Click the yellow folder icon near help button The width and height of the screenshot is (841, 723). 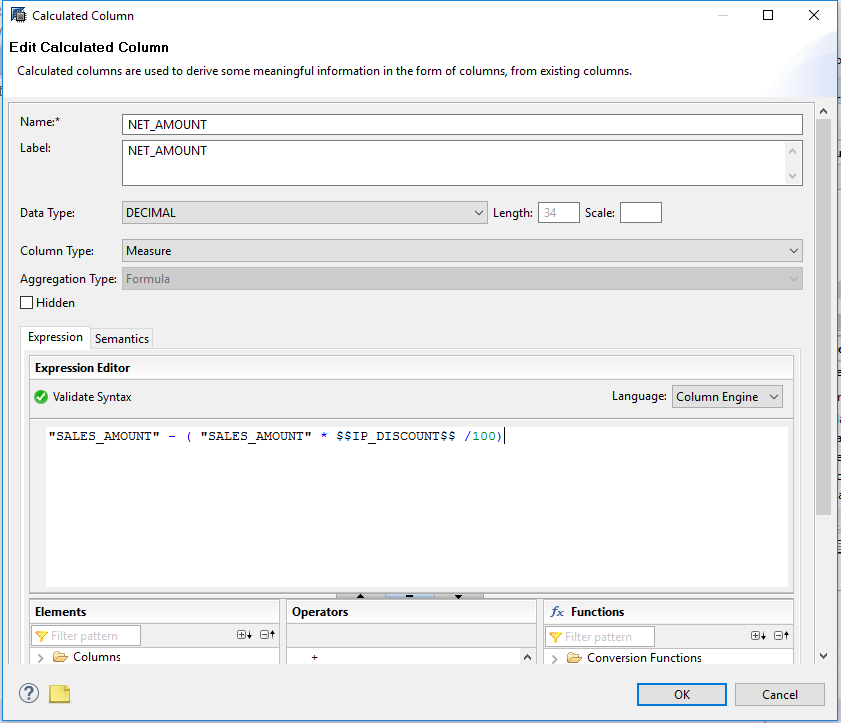coord(59,694)
